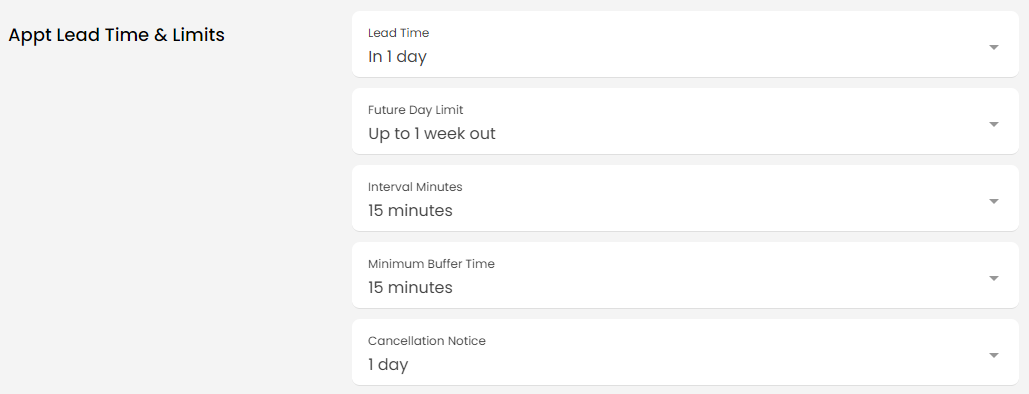Click the 'Lead Time' field label
Screen dimensions: 1029x394
[x=398, y=33]
